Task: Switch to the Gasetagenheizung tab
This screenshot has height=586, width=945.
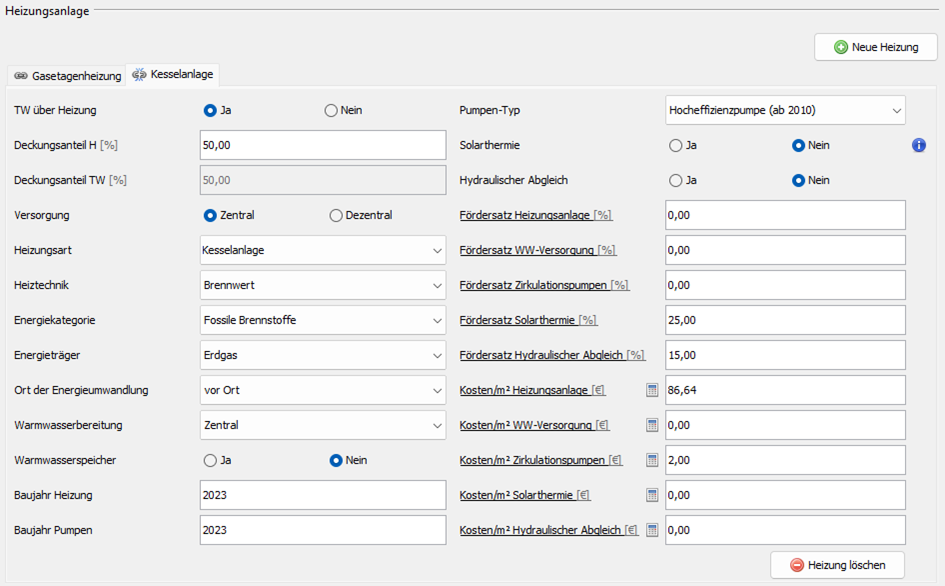Action: pos(67,76)
